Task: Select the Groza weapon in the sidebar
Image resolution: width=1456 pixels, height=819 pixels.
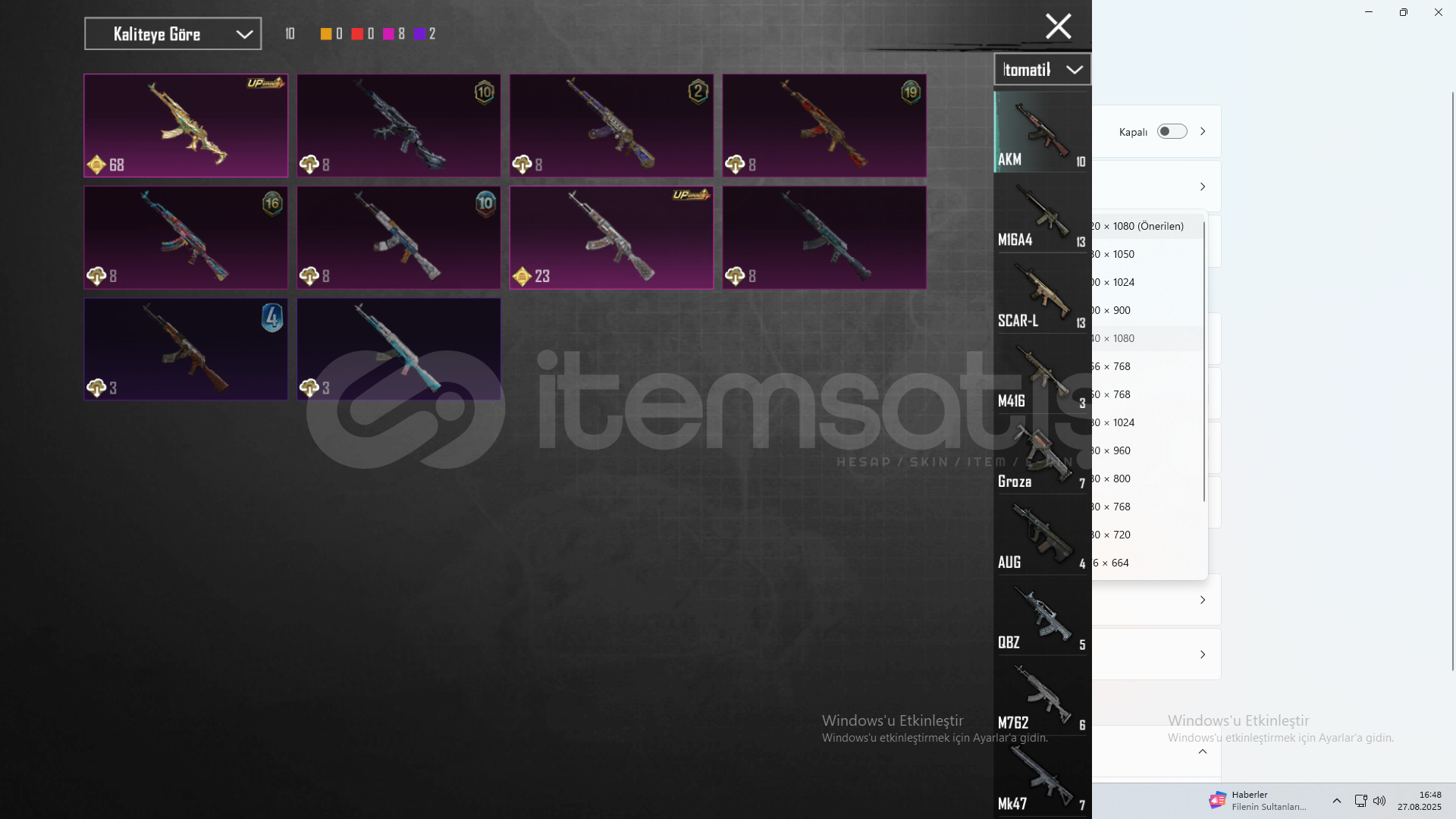Action: coord(1042,455)
